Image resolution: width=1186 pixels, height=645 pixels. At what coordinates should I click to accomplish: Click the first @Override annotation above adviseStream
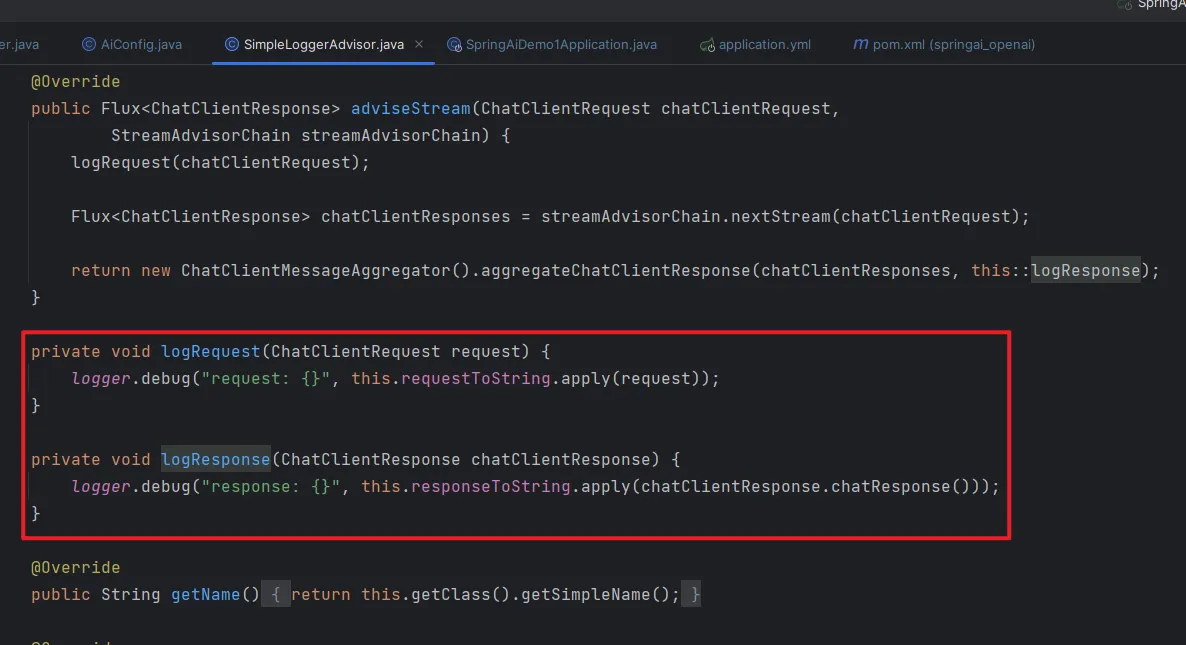(x=76, y=82)
